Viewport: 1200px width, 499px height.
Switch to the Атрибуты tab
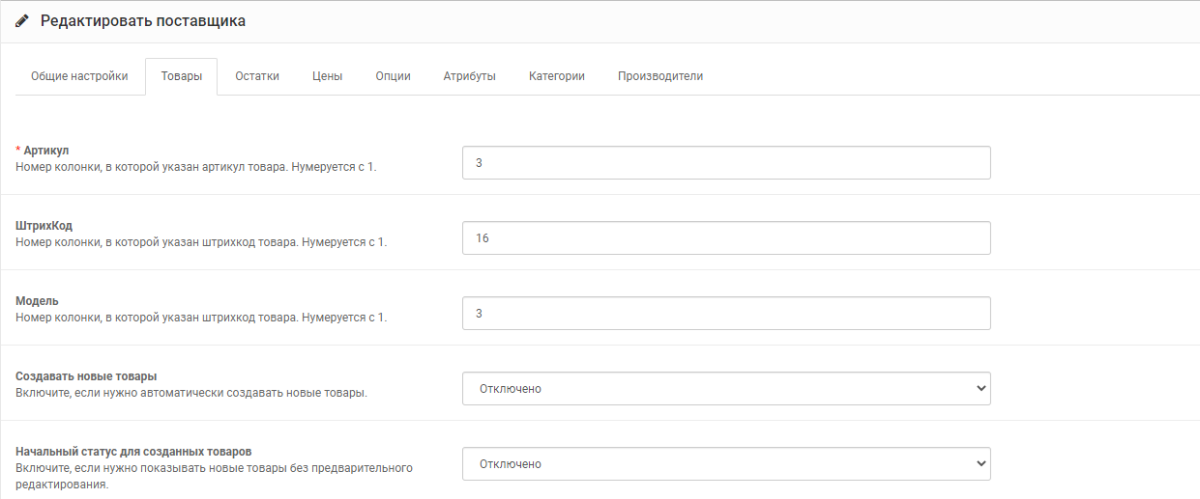pos(469,76)
